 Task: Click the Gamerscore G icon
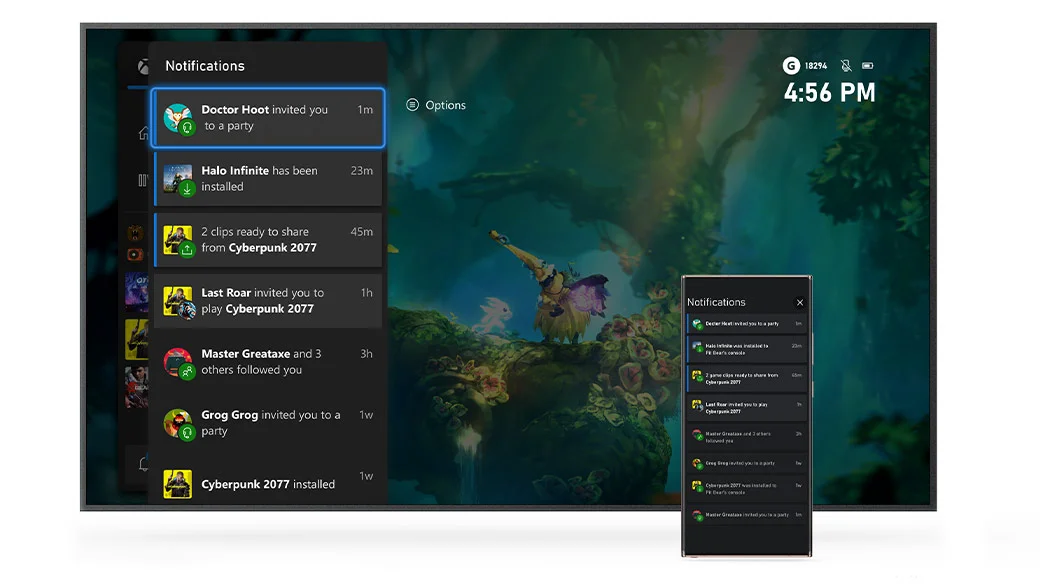[x=791, y=66]
